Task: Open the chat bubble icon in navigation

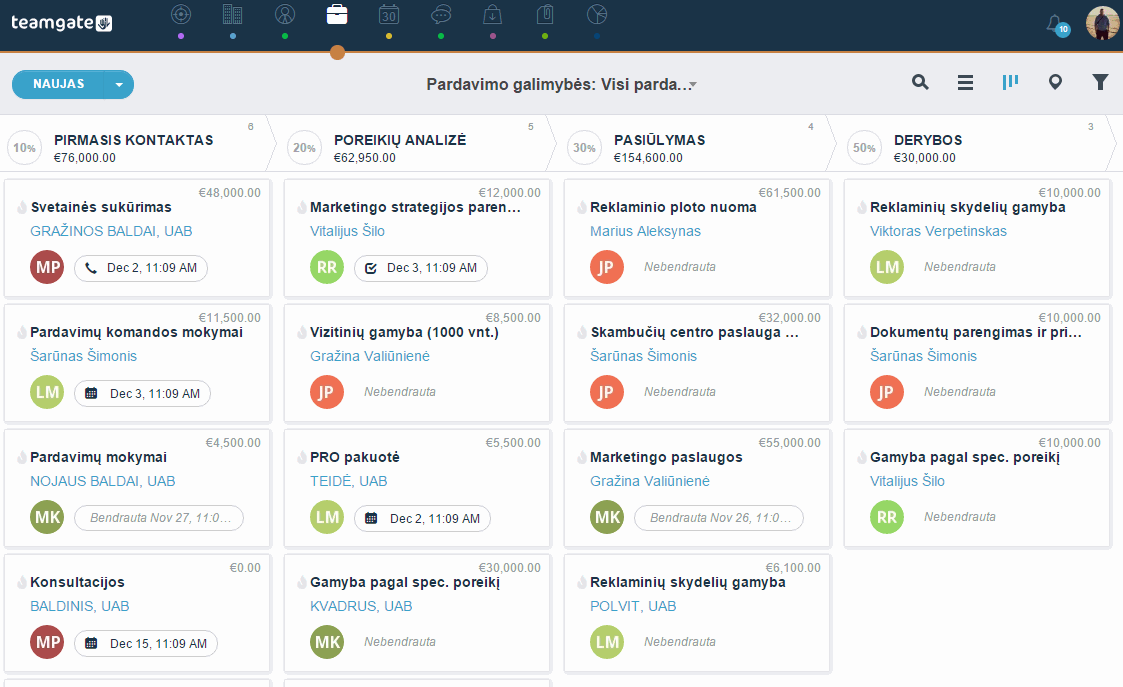Action: [440, 14]
